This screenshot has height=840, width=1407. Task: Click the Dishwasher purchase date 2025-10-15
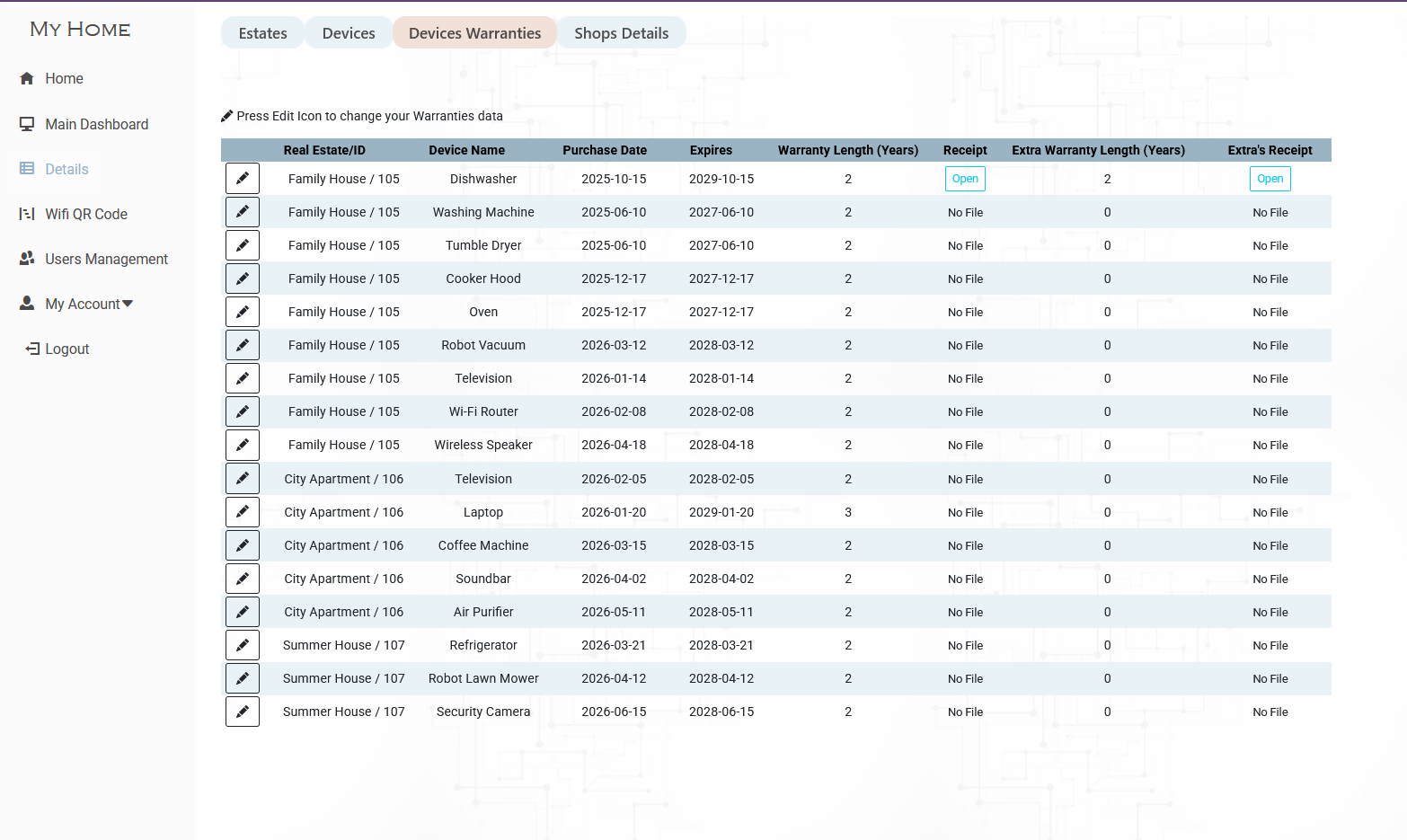coord(614,179)
